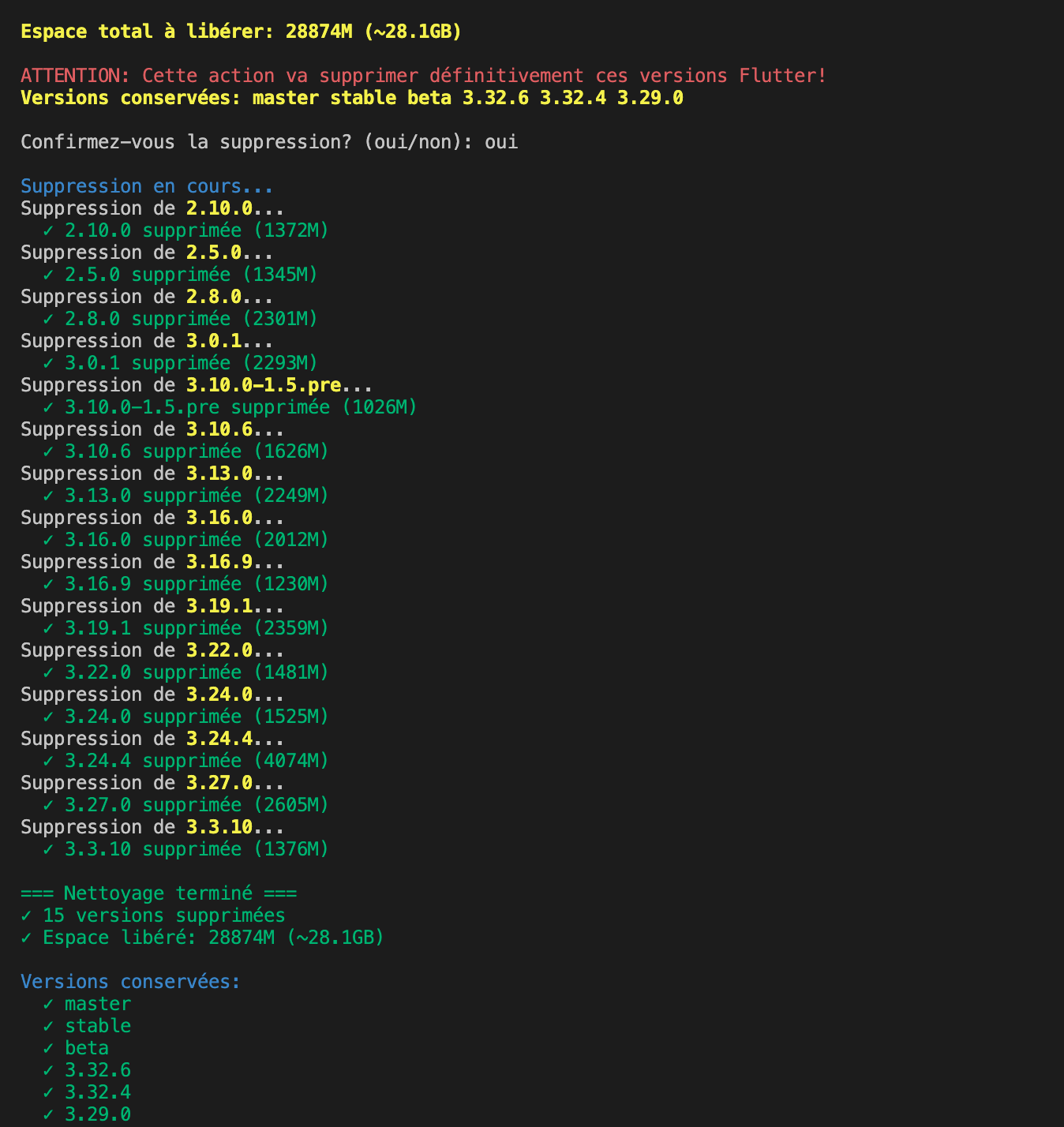Click '2.10.0 supprimée (1372M)' result line
This screenshot has width=1064, height=1127.
[185, 230]
